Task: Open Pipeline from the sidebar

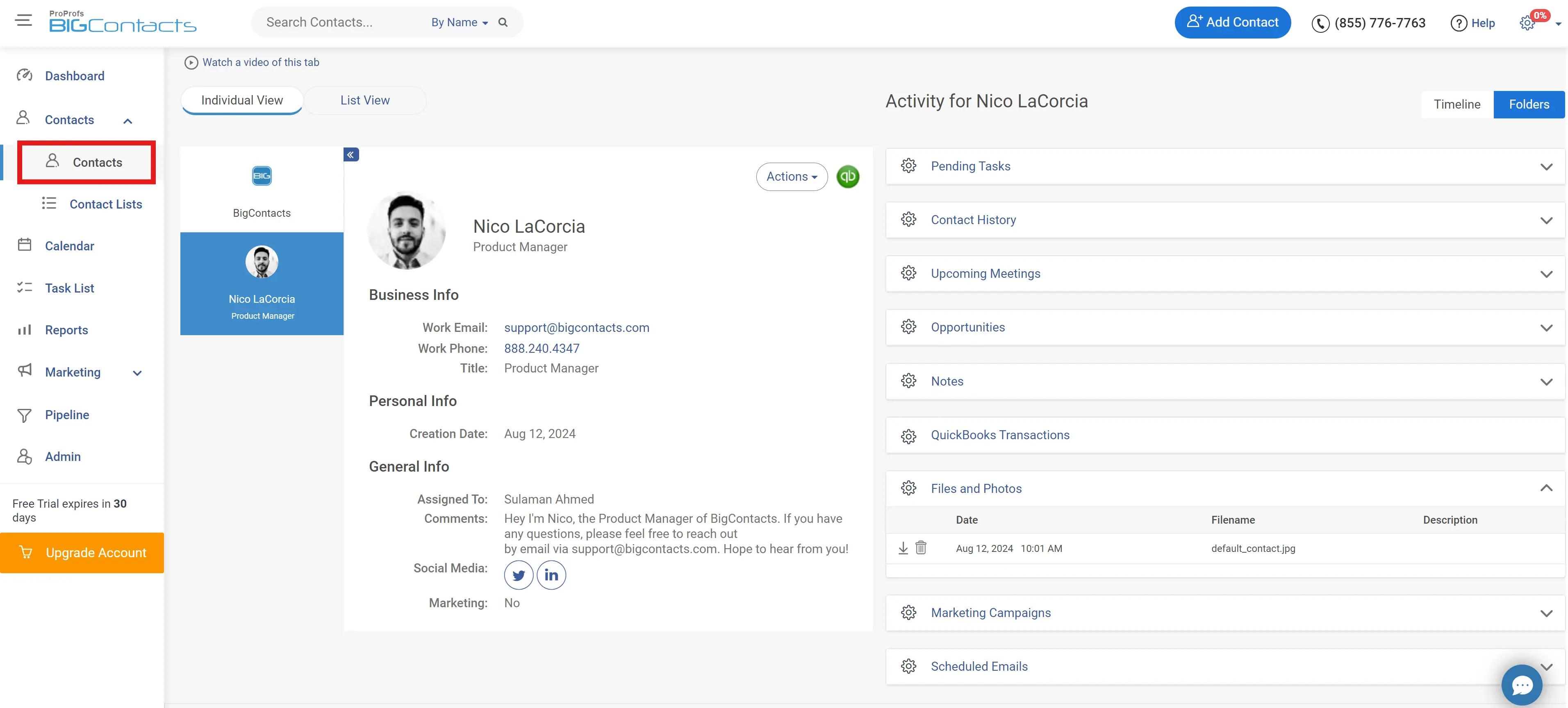Action: pos(67,415)
